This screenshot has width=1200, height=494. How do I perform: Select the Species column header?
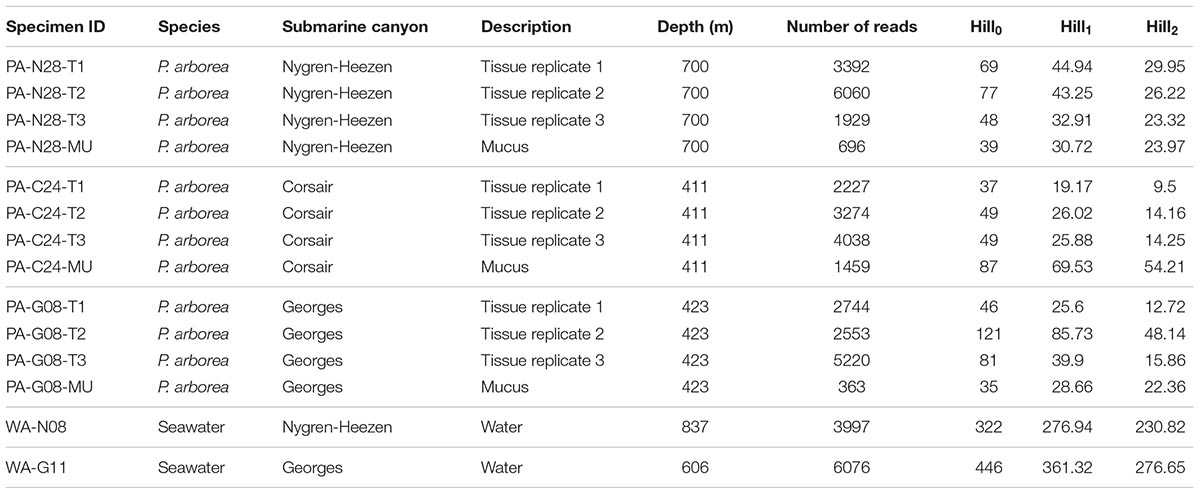185,26
